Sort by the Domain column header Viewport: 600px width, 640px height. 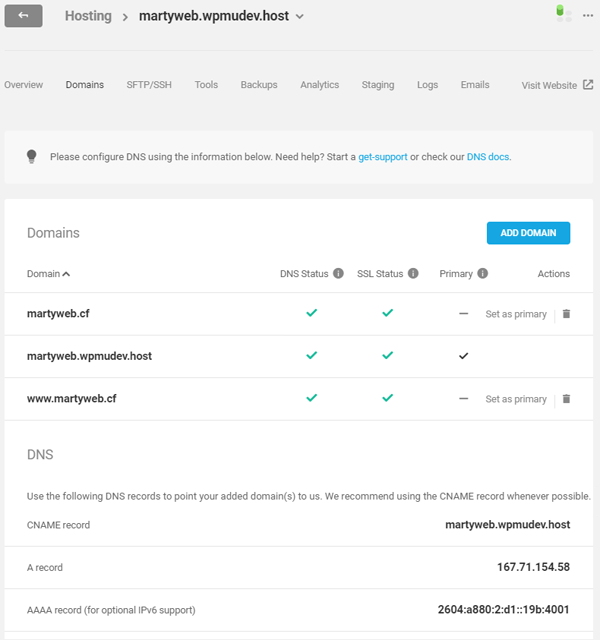48,274
